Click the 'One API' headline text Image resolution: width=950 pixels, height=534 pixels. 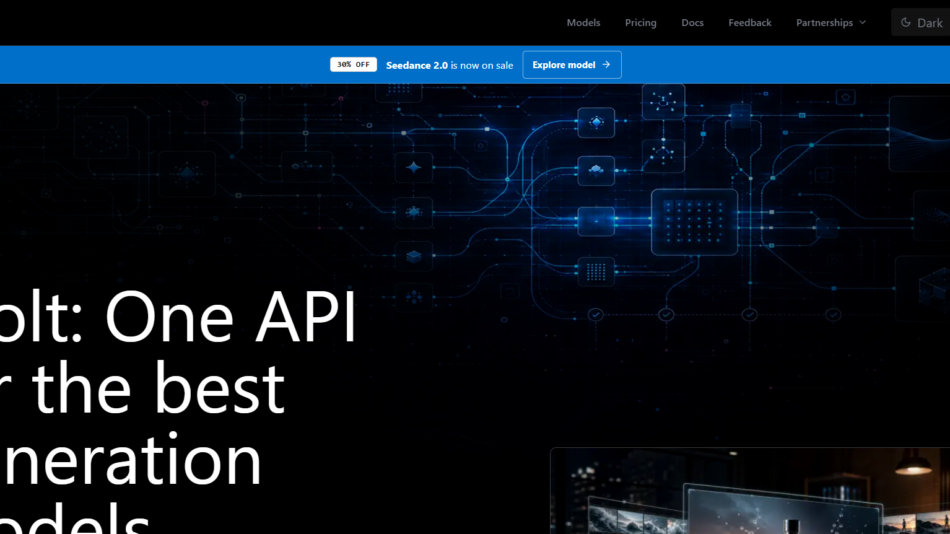[x=230, y=317]
